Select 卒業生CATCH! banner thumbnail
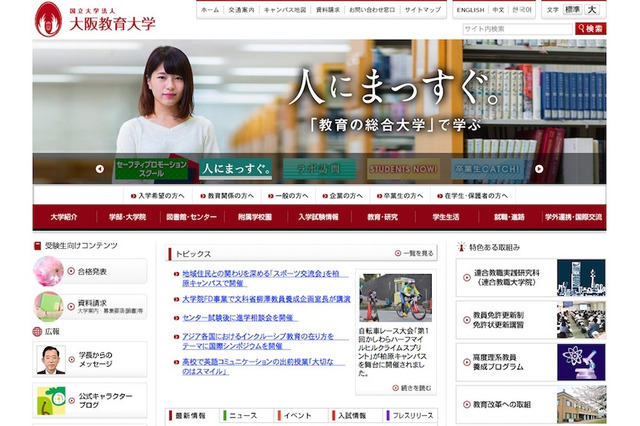The height and width of the screenshot is (426, 640). [487, 169]
